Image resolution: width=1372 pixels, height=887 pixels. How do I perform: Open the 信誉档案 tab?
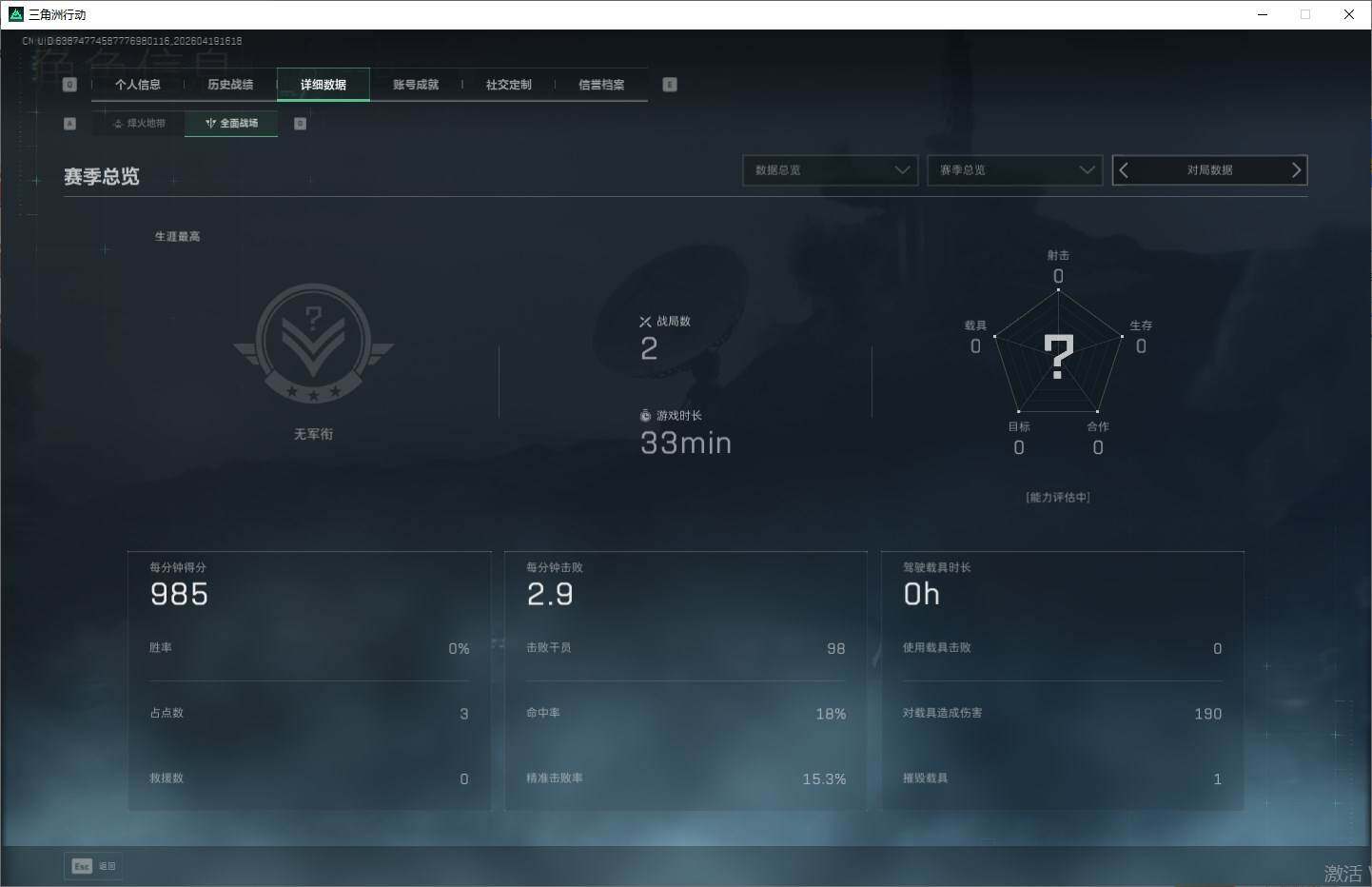tap(601, 85)
